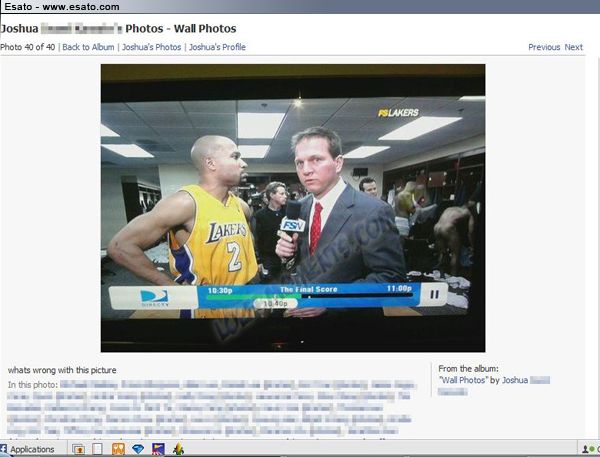Go to the Previous photo
The image size is (600, 457).
click(544, 47)
